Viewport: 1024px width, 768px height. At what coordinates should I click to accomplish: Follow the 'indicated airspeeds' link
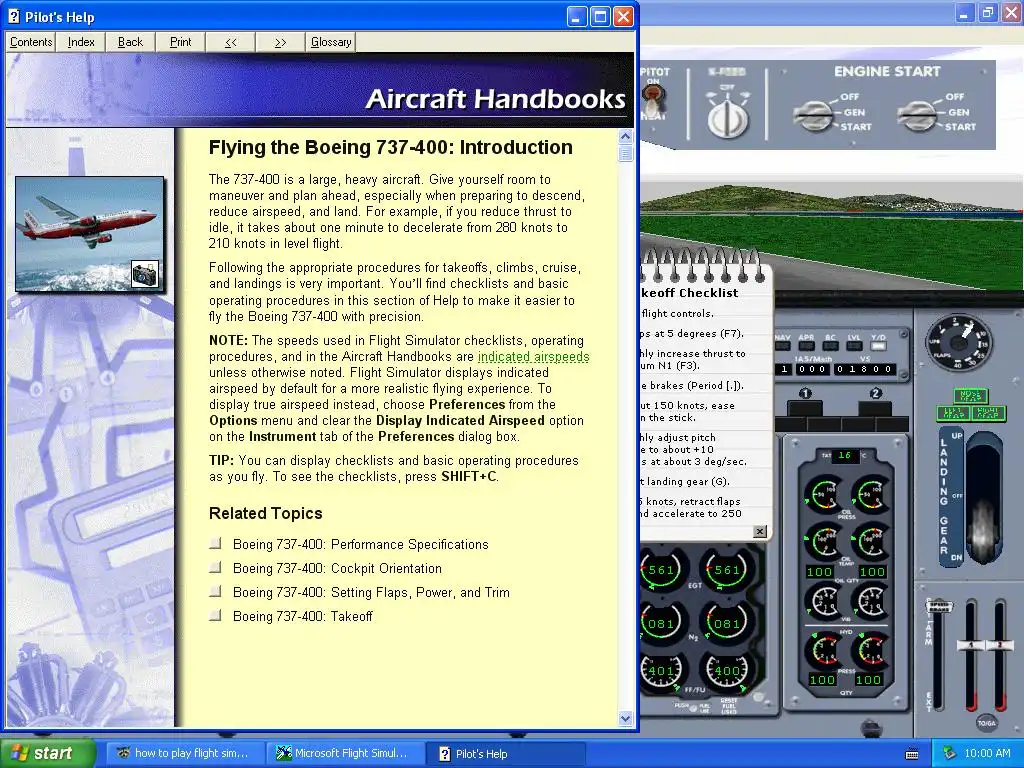coord(534,357)
